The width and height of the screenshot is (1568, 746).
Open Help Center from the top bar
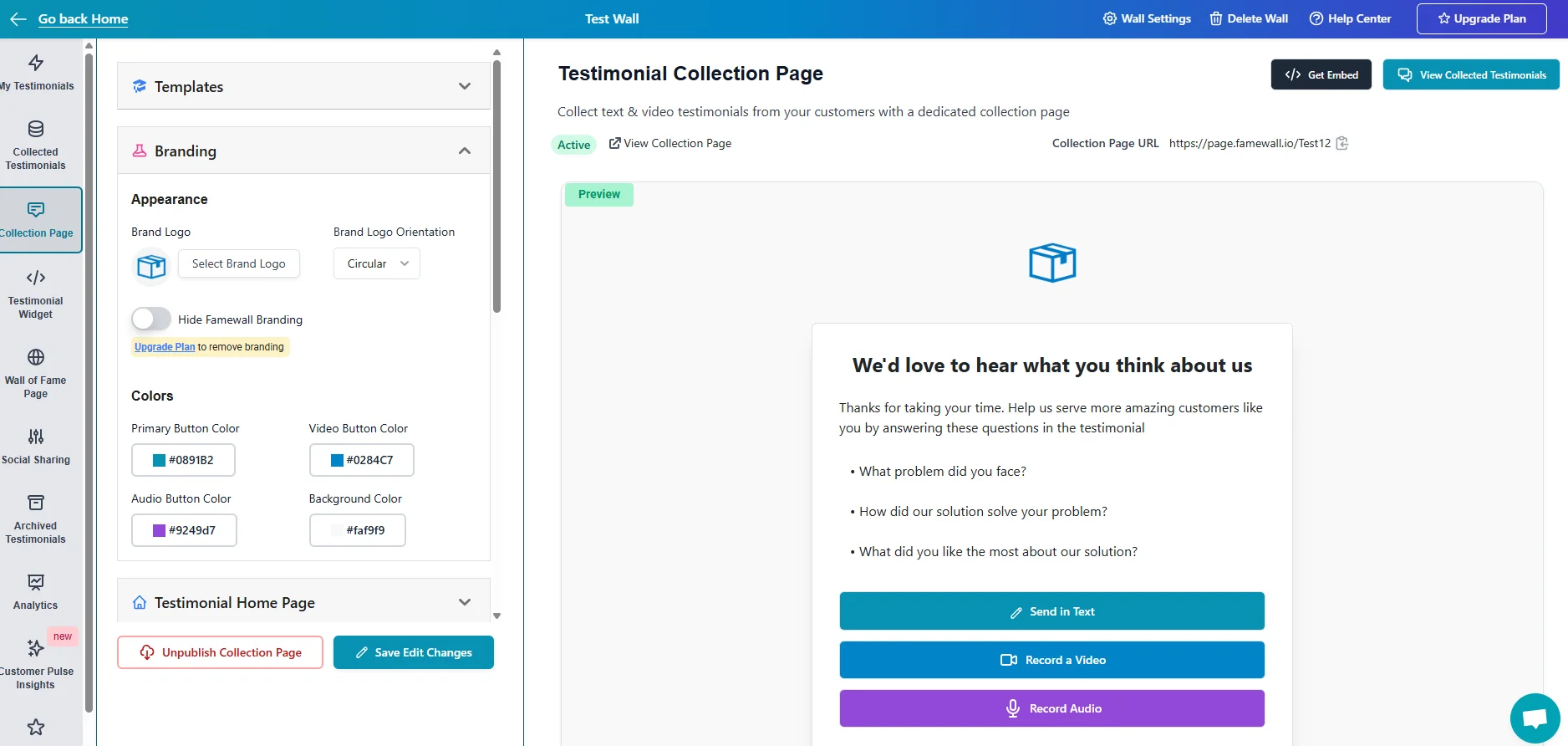coord(1350,18)
